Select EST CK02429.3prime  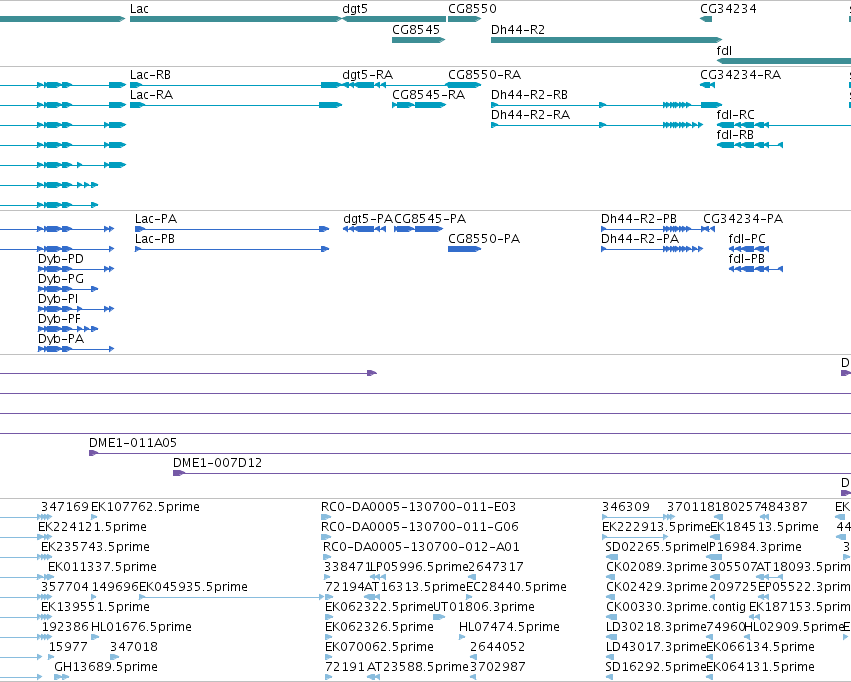[x=657, y=587]
